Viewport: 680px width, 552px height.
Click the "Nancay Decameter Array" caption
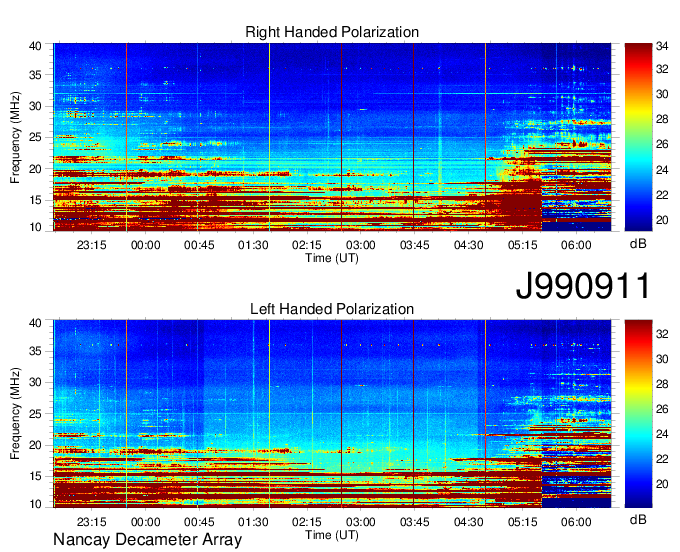pyautogui.click(x=147, y=539)
